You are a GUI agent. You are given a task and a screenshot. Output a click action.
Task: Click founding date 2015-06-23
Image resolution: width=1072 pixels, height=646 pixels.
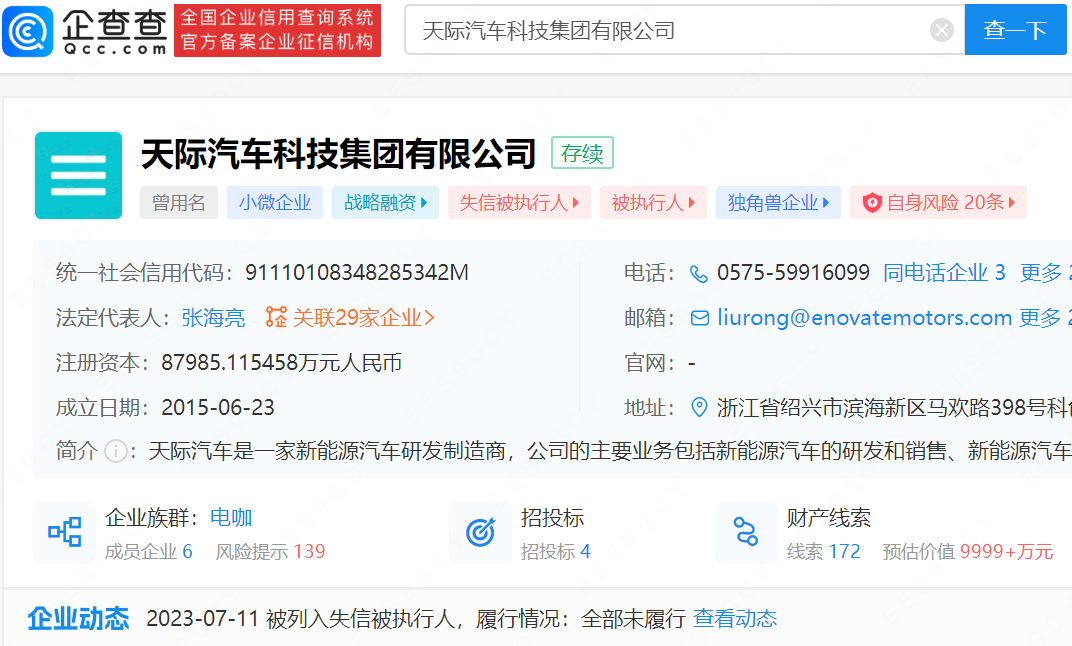(x=217, y=407)
